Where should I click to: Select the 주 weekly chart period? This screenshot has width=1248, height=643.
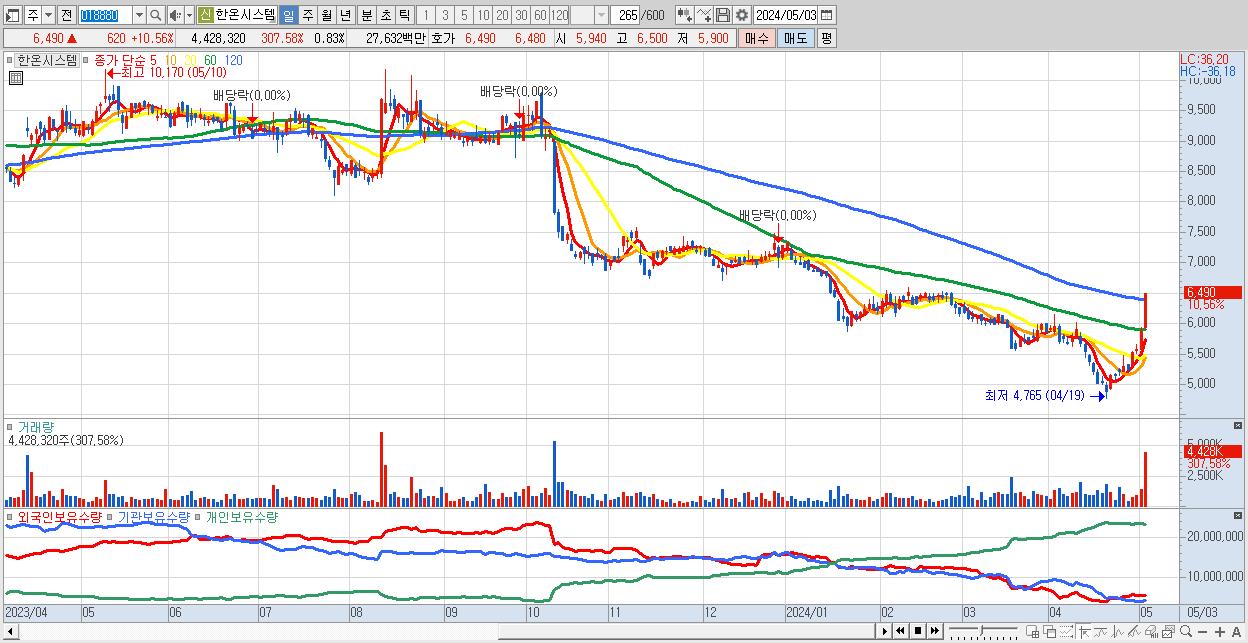point(307,15)
